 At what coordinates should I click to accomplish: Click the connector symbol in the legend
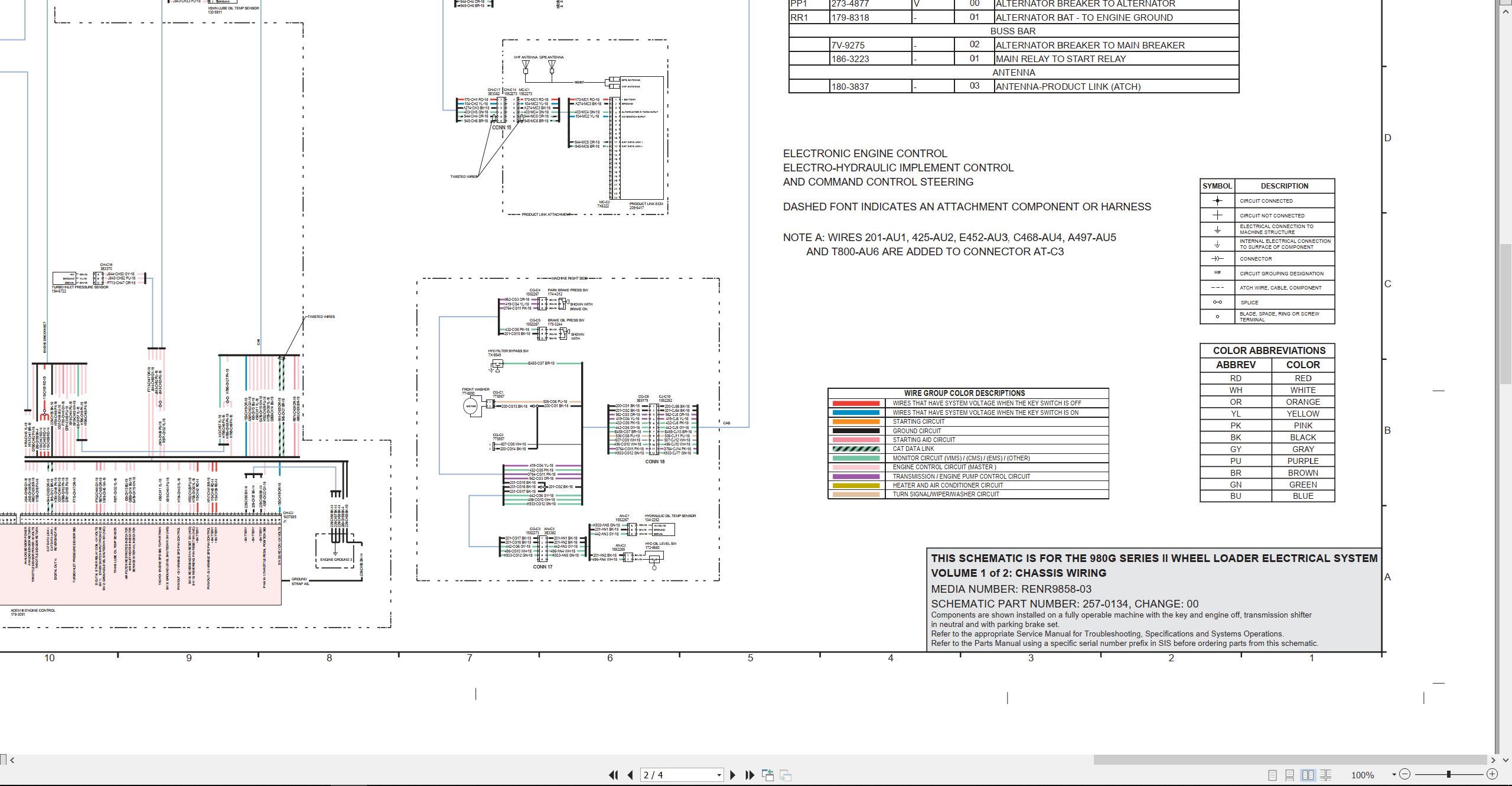[x=1217, y=259]
